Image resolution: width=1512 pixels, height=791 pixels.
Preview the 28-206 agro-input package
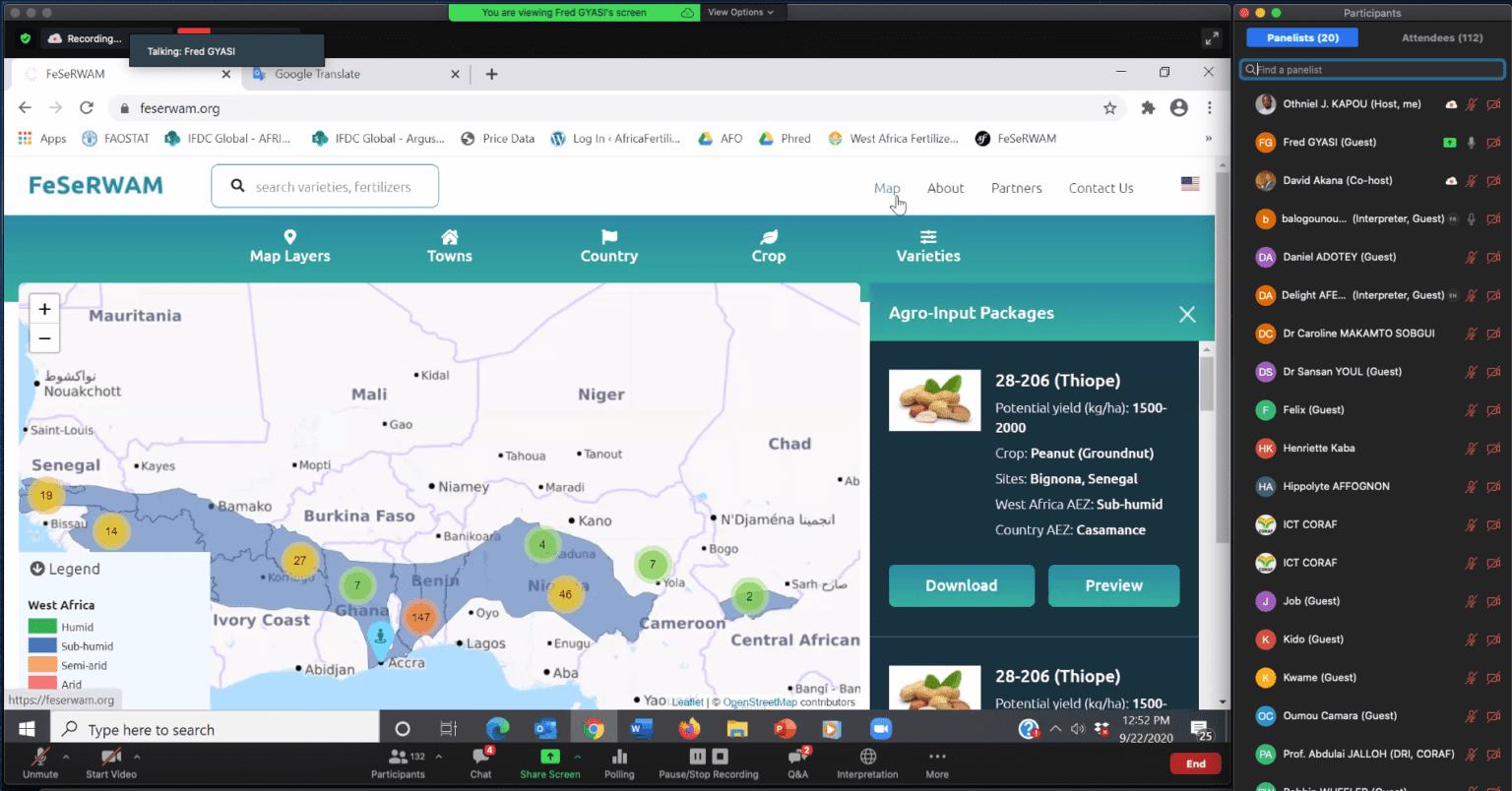(x=1113, y=585)
